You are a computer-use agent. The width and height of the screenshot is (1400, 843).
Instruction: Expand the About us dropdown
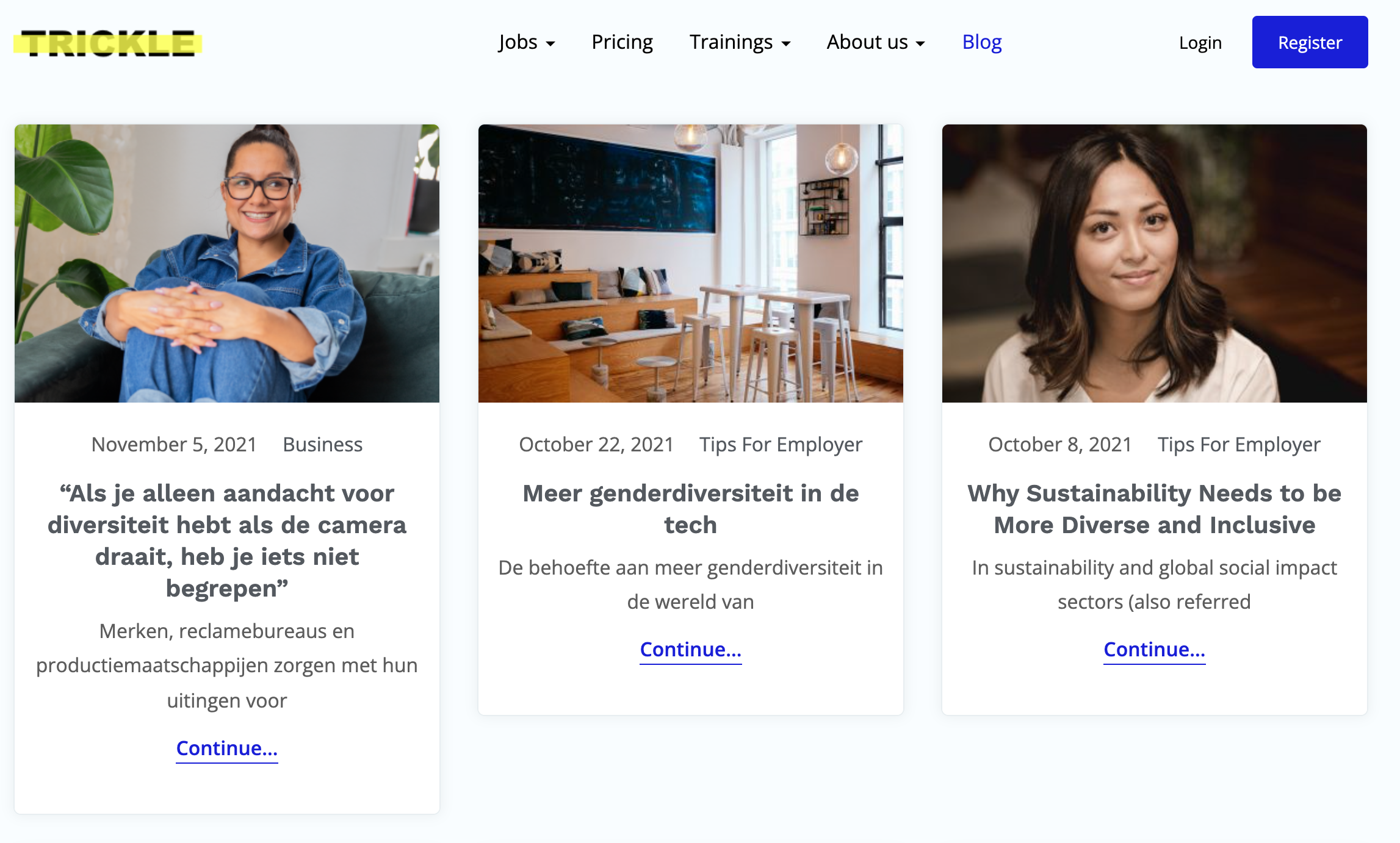(876, 42)
